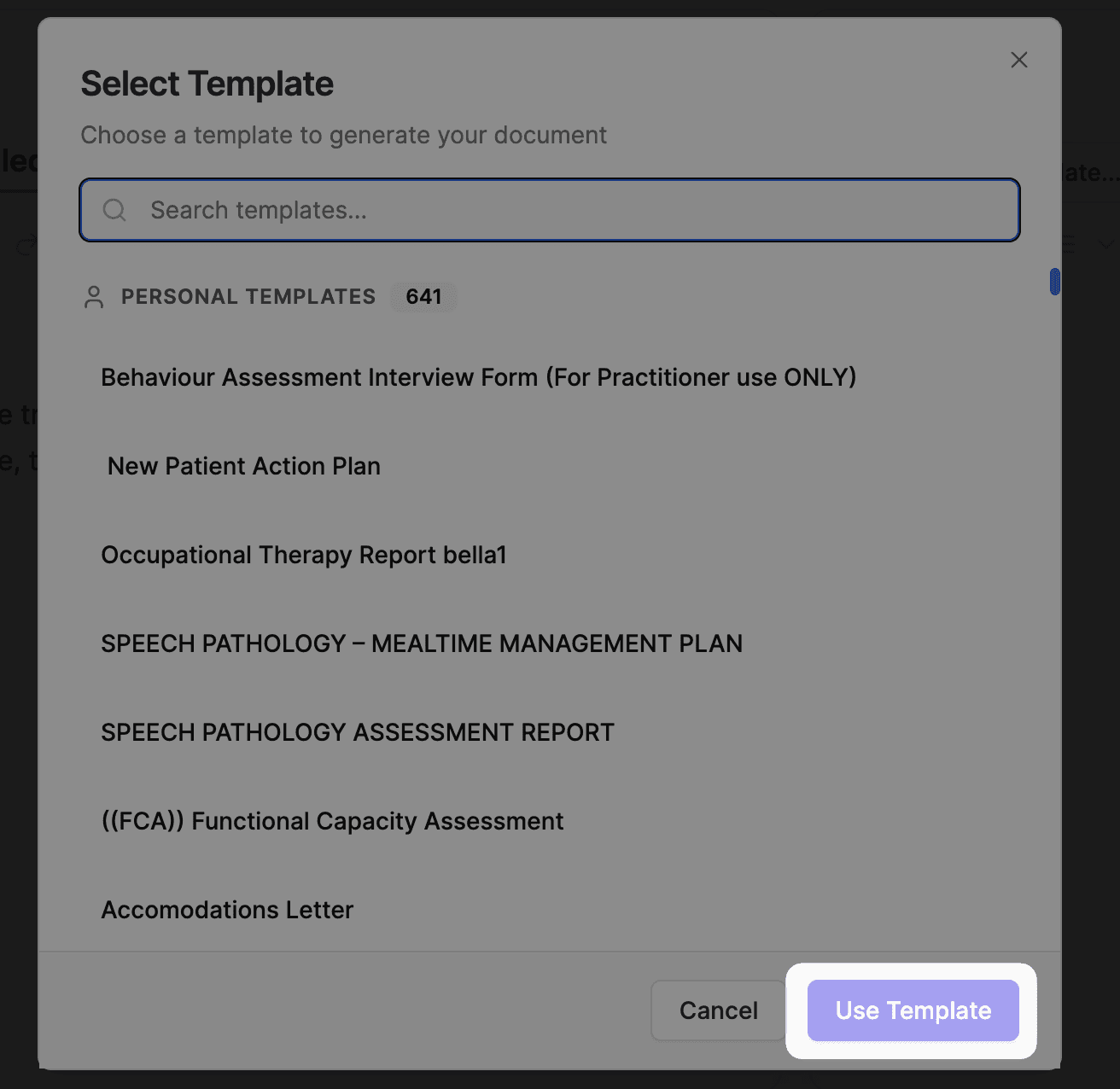Click the magnifying glass search icon
This screenshot has width=1120, height=1089.
(x=114, y=210)
